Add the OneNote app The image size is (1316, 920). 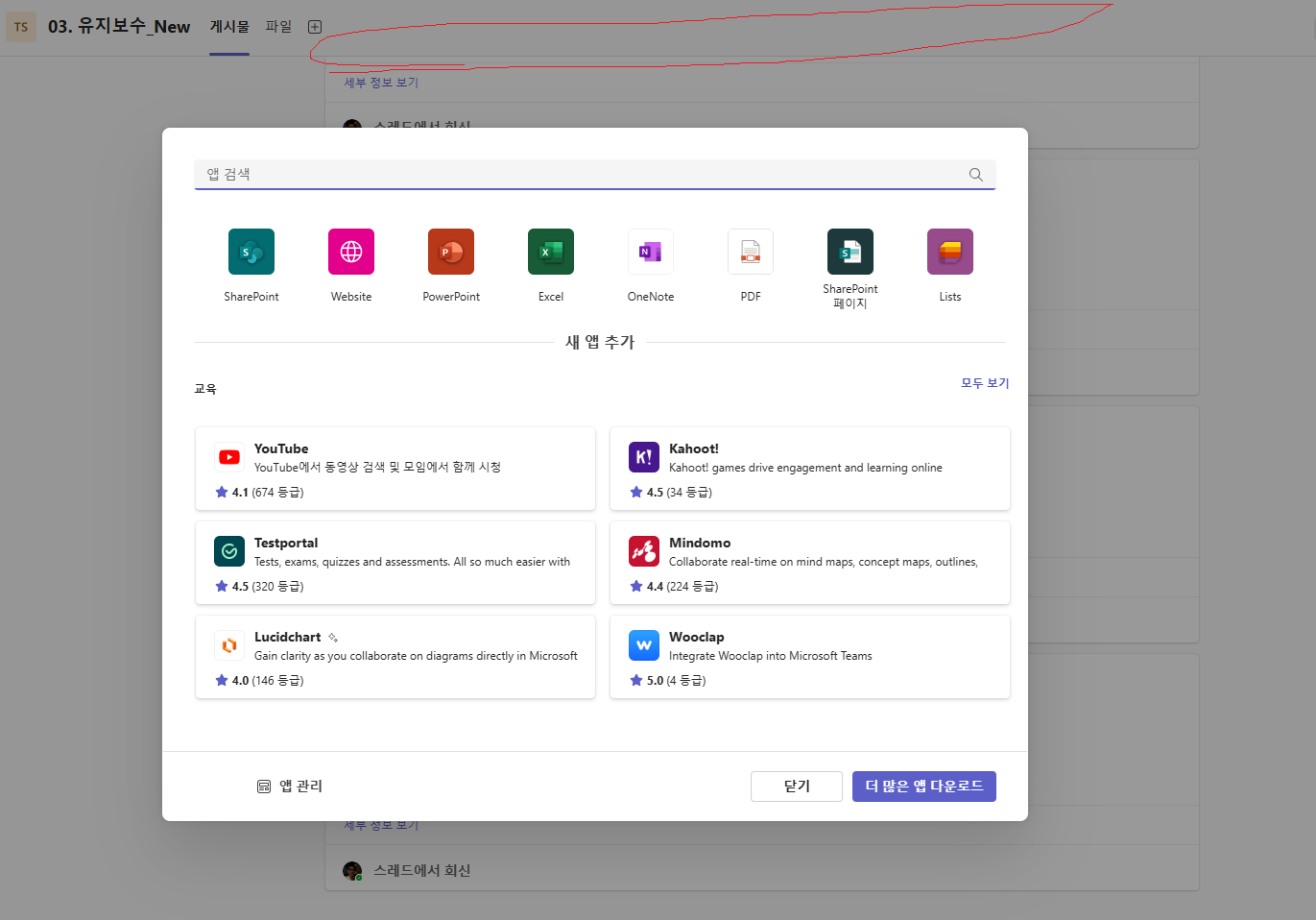click(651, 252)
